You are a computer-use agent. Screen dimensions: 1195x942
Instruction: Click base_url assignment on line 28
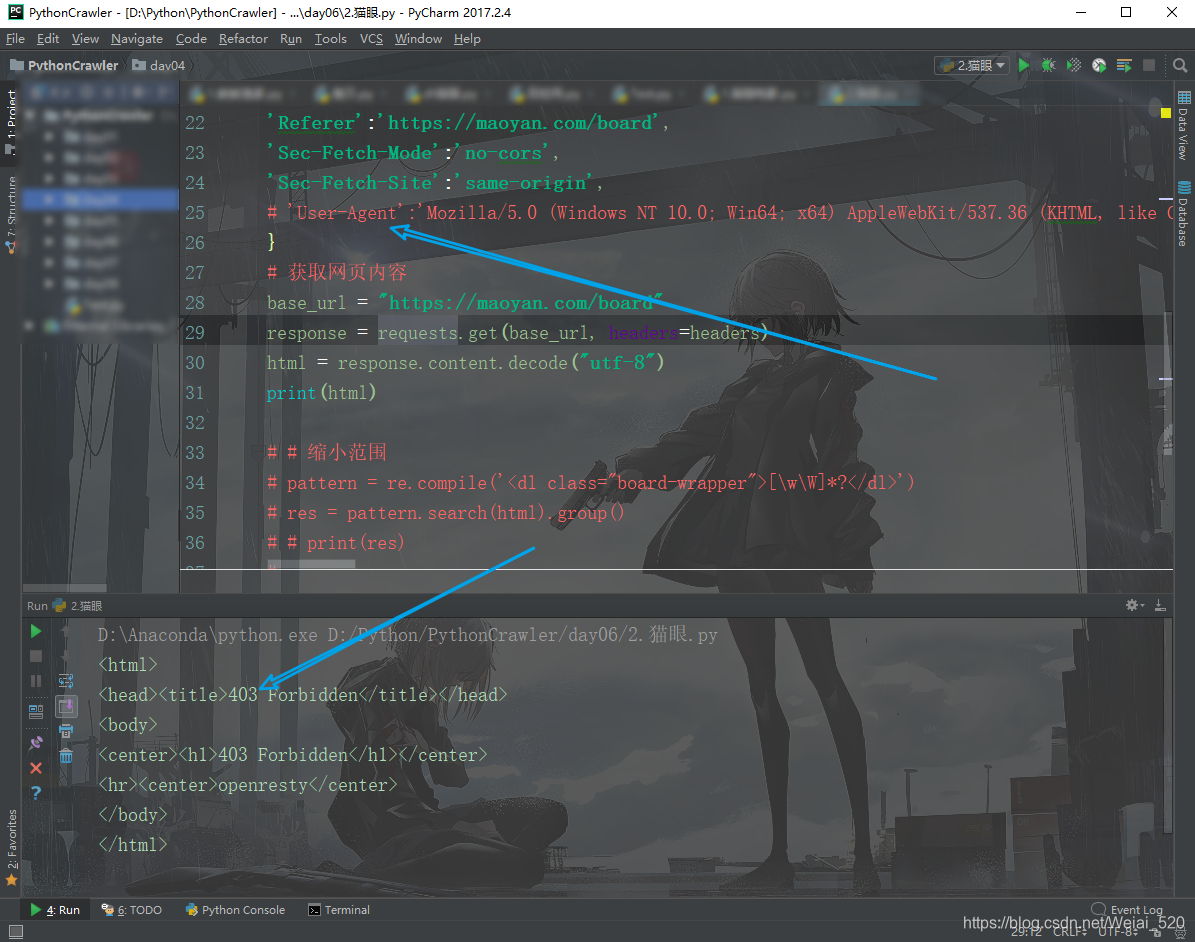pyautogui.click(x=465, y=303)
